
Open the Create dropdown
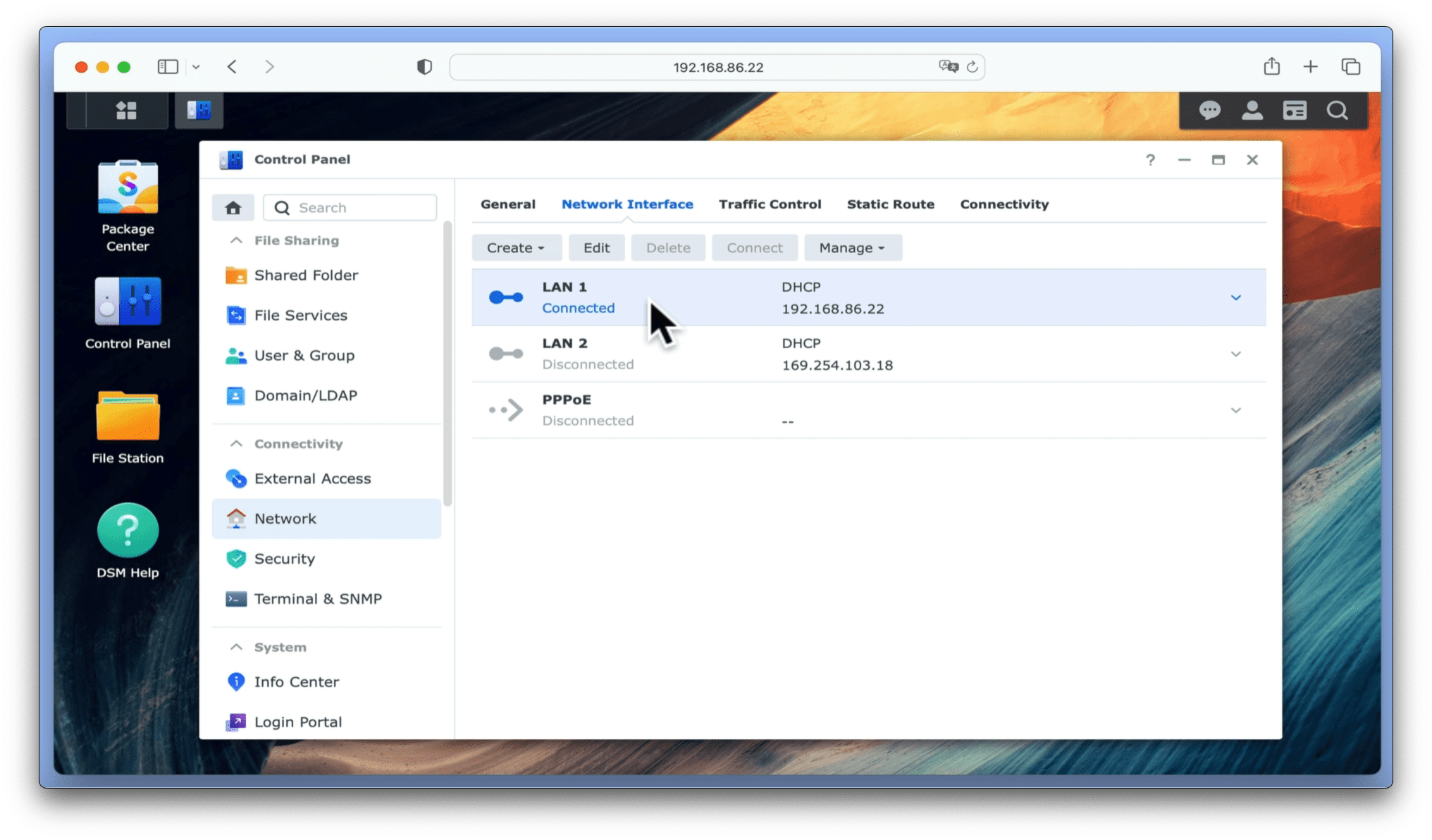[517, 248]
